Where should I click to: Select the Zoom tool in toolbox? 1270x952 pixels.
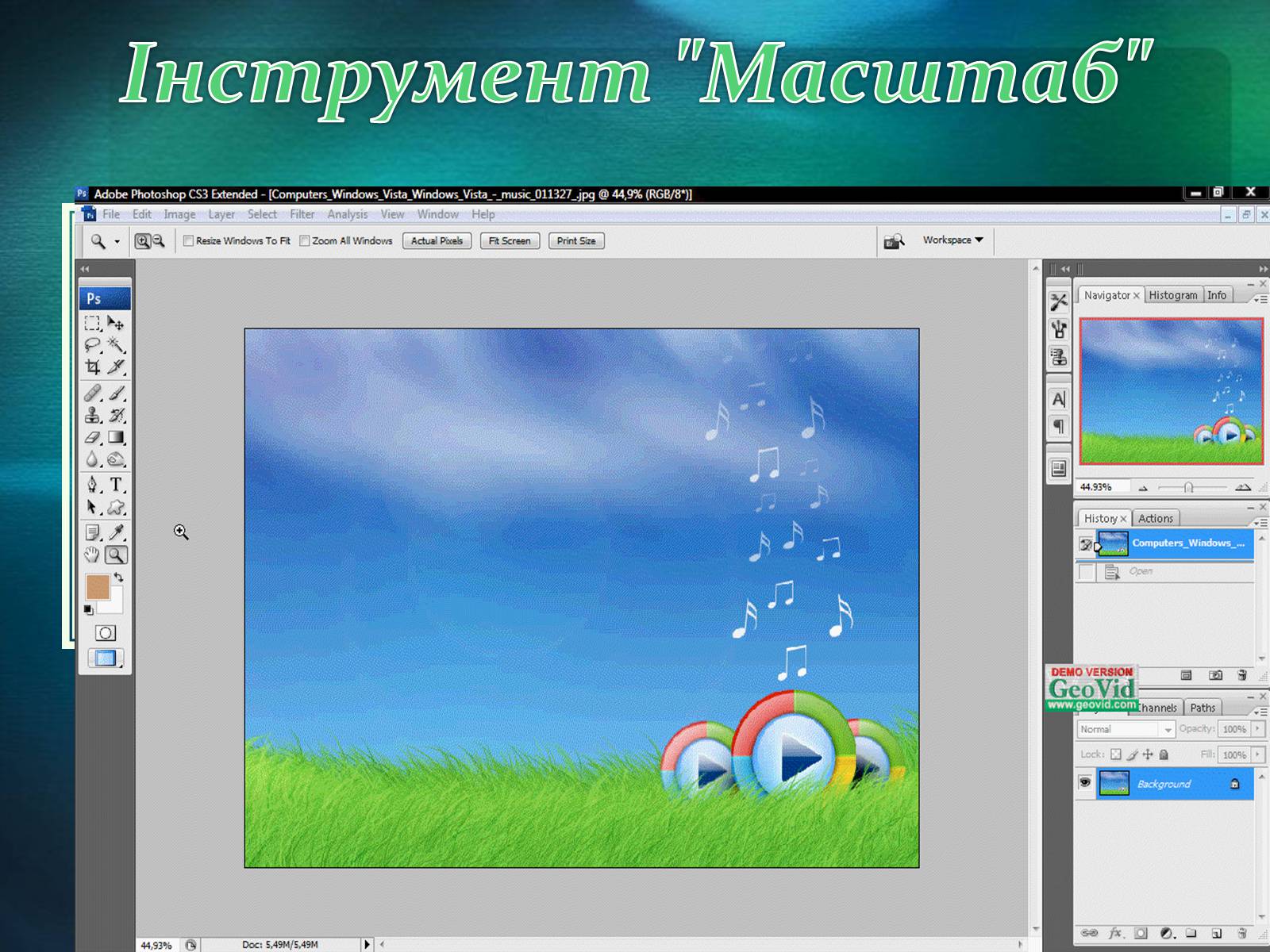point(116,555)
